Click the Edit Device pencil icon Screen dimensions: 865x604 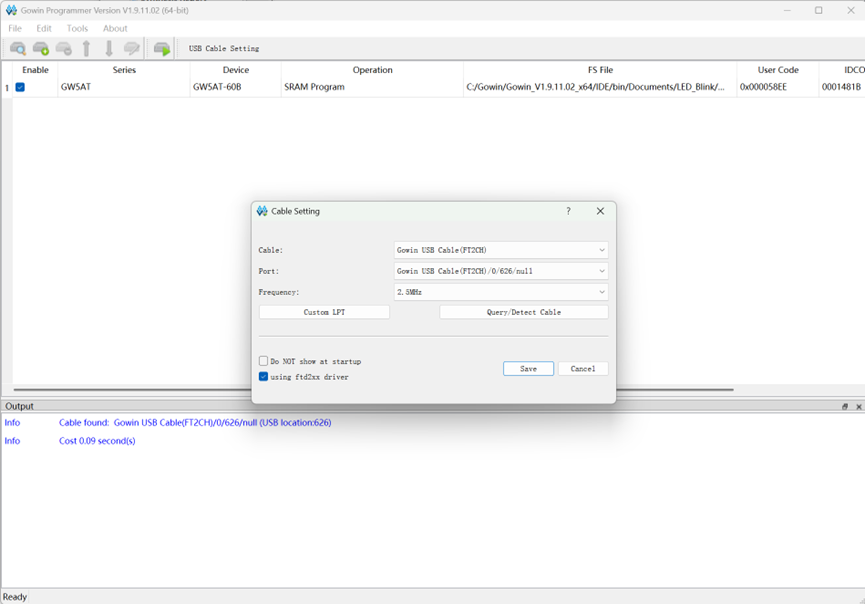click(x=132, y=49)
